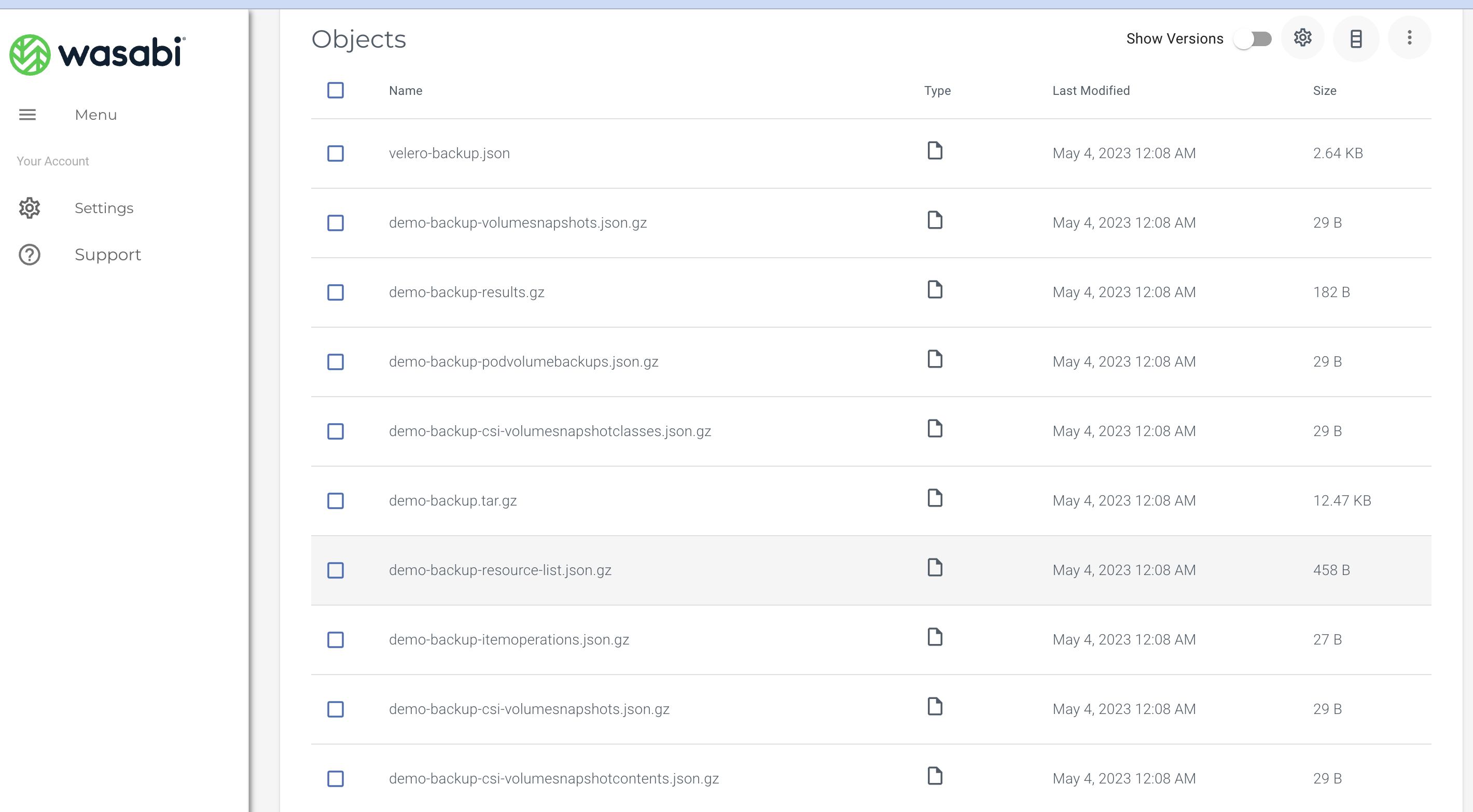Open the Name column sort option
This screenshot has width=1473, height=812.
click(406, 90)
